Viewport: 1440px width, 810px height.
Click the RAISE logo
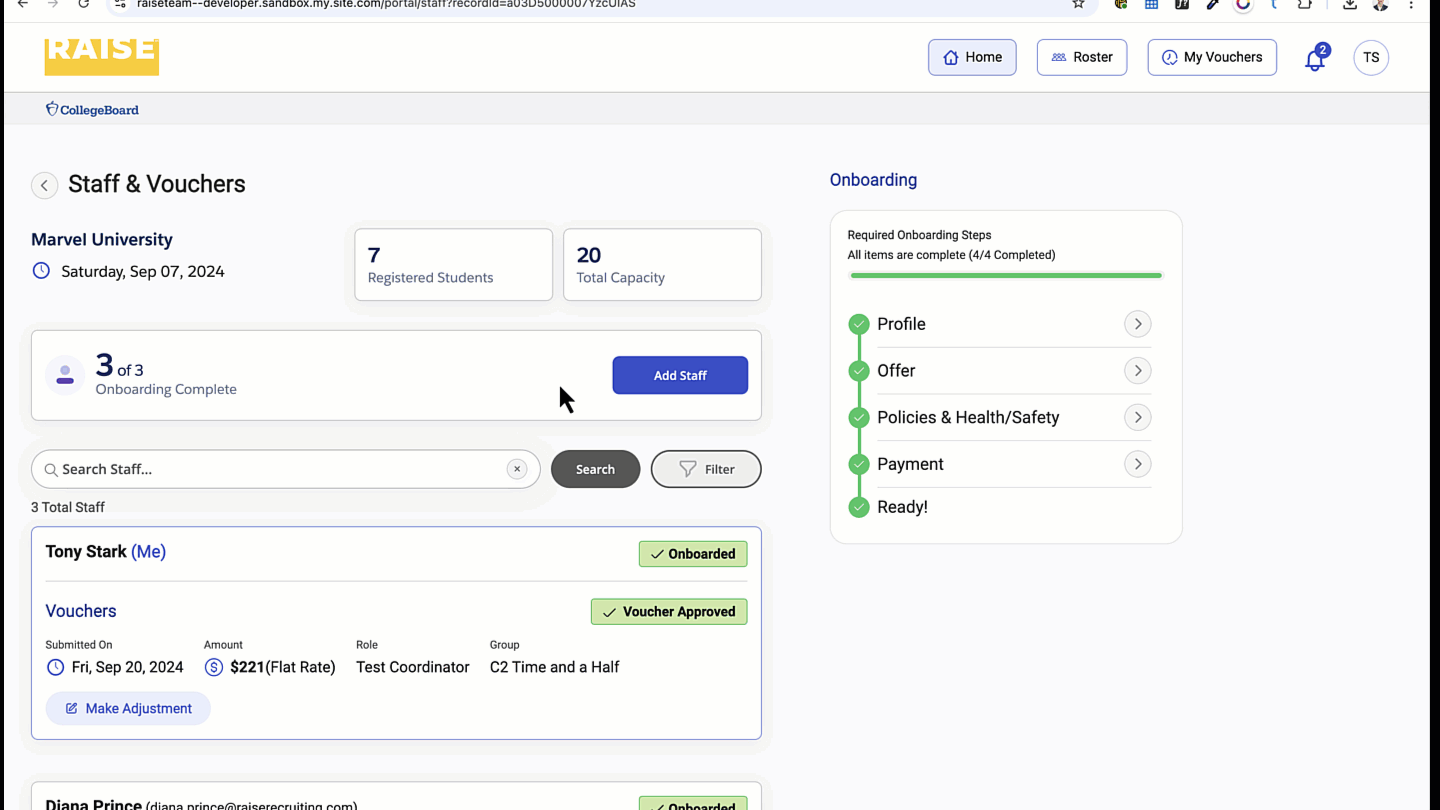[x=101, y=56]
